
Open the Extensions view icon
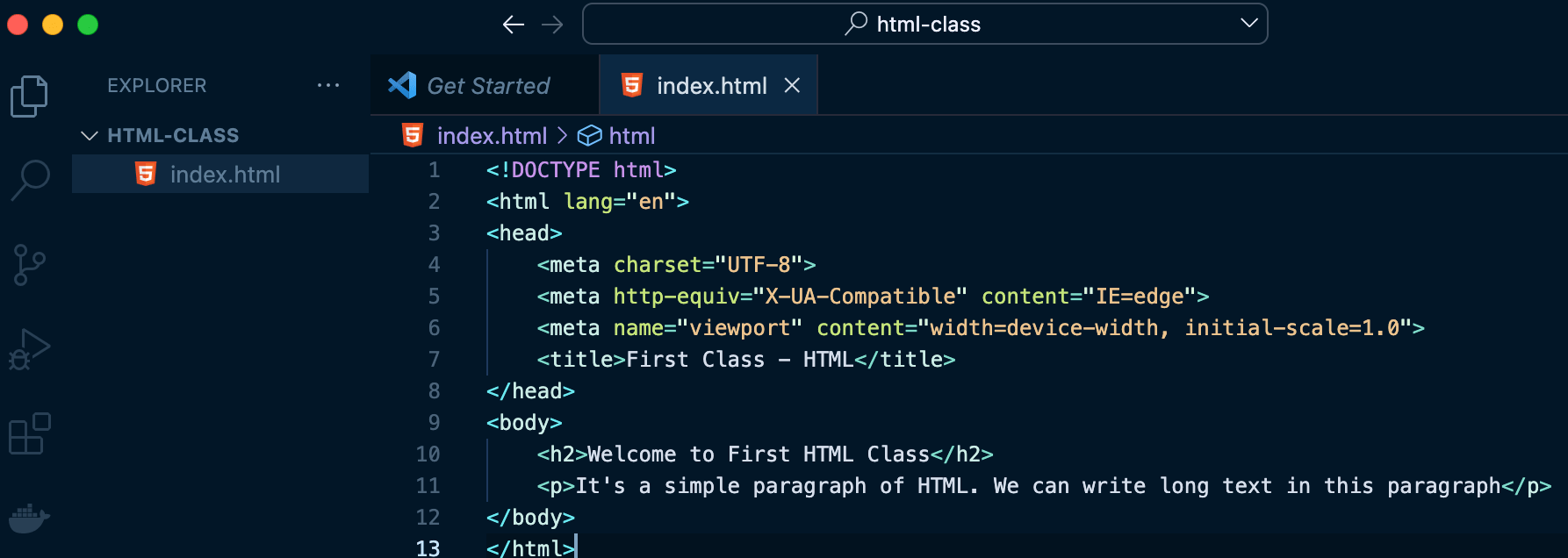pyautogui.click(x=30, y=433)
